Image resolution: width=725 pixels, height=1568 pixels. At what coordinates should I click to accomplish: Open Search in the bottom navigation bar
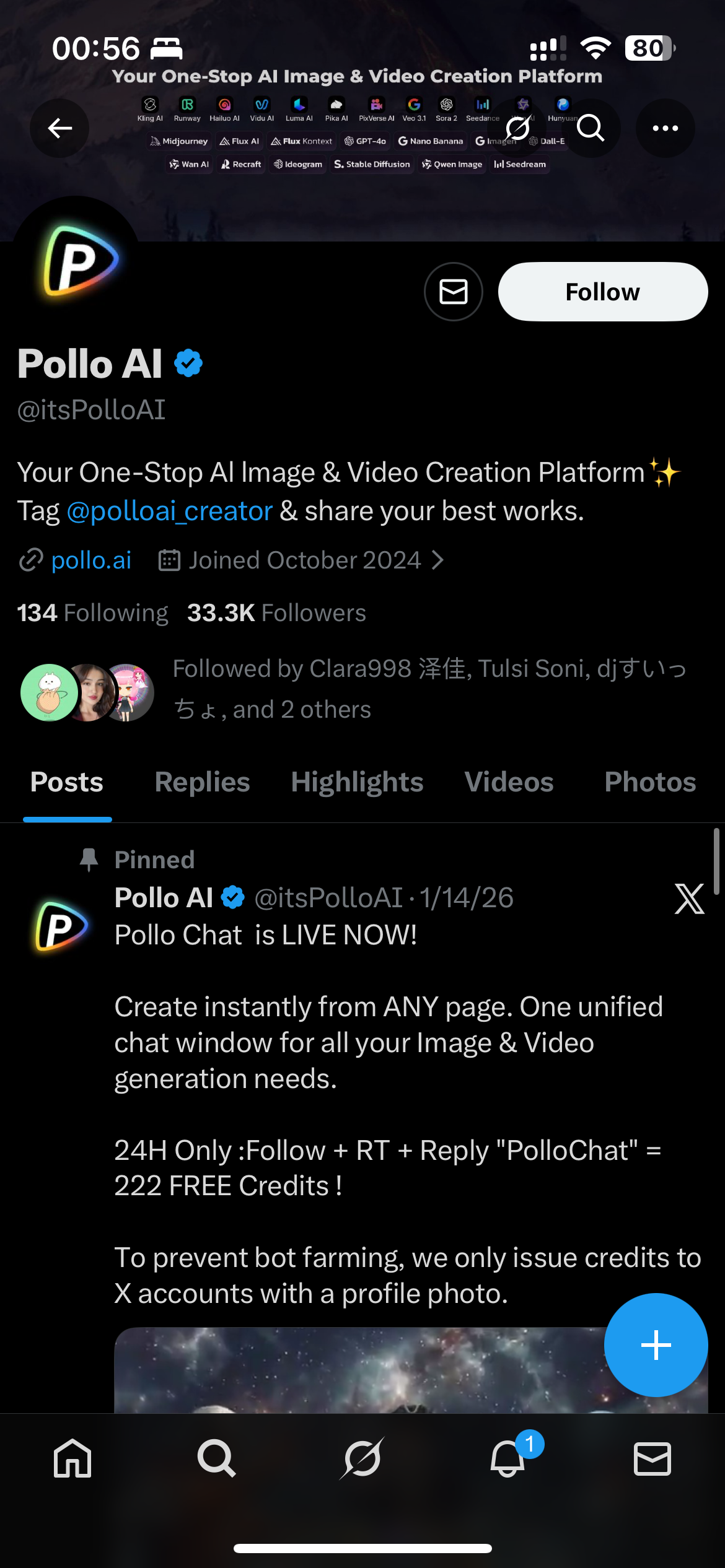(216, 1458)
